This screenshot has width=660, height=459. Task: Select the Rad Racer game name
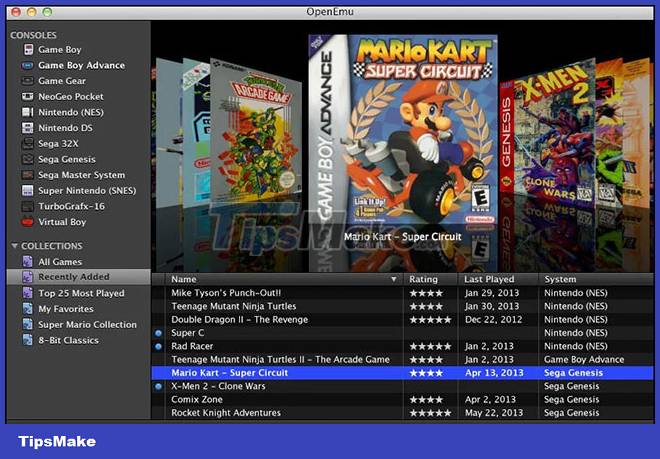(x=192, y=346)
